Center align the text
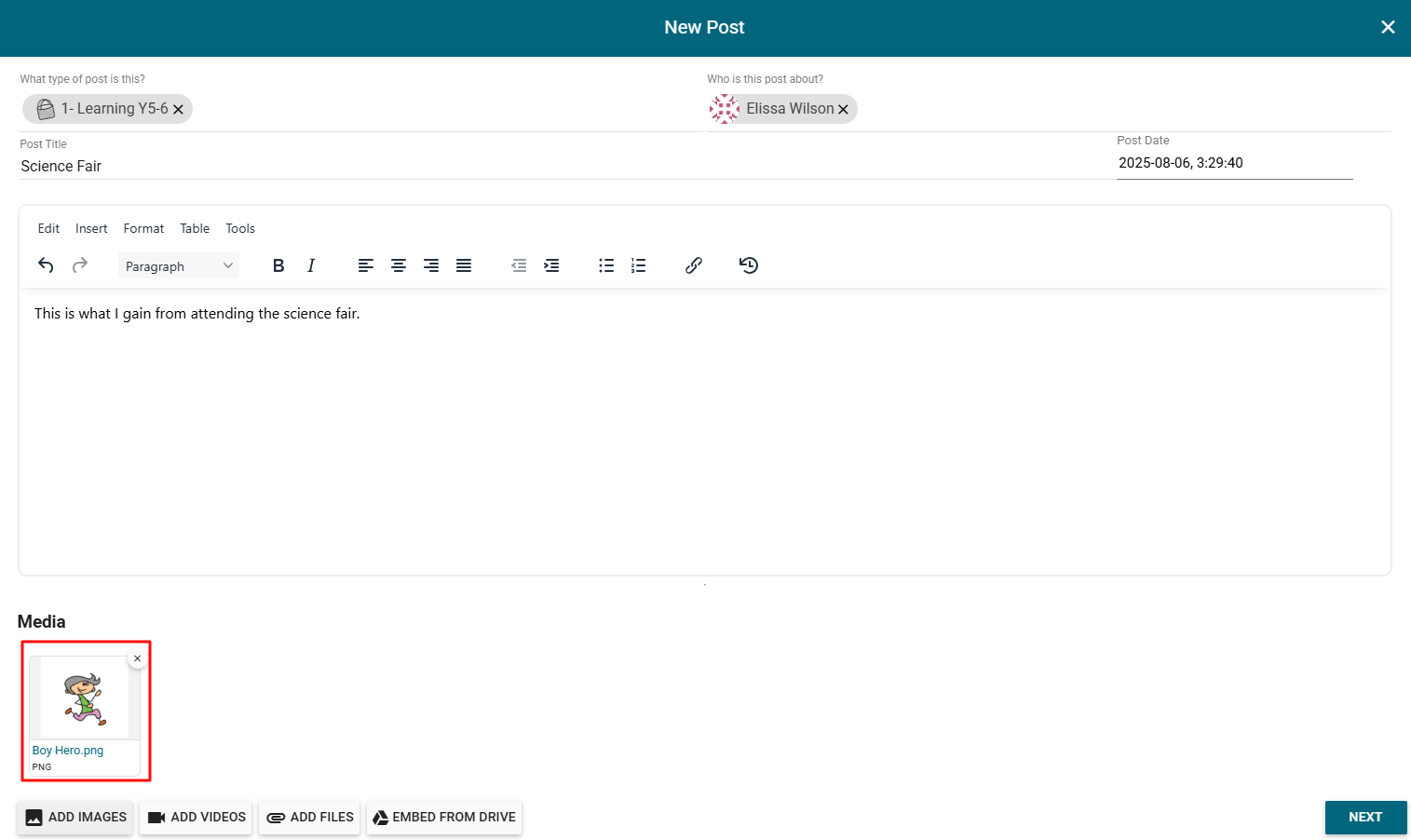This screenshot has width=1411, height=840. (x=399, y=265)
